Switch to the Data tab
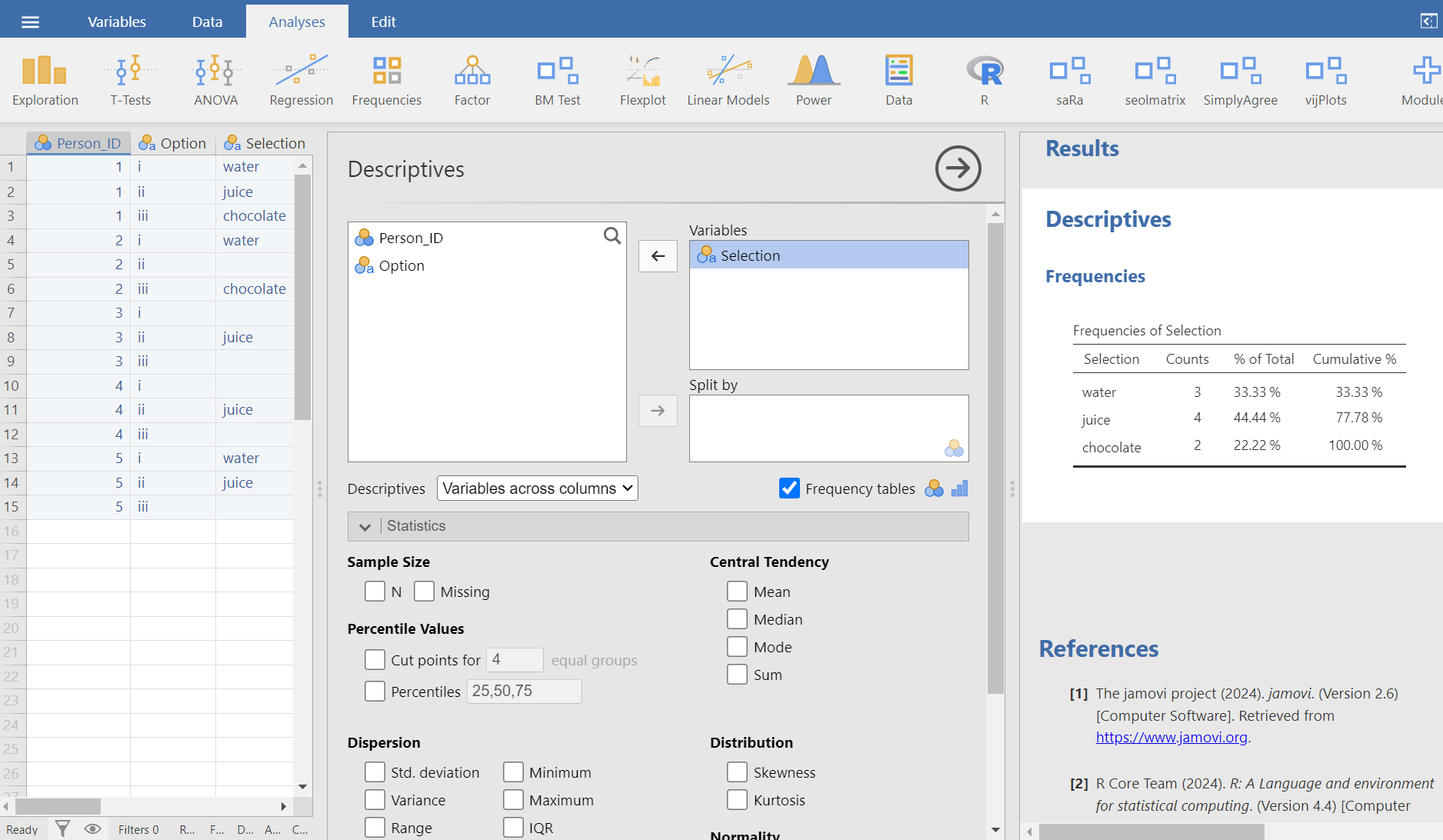This screenshot has height=840, width=1443. click(207, 22)
